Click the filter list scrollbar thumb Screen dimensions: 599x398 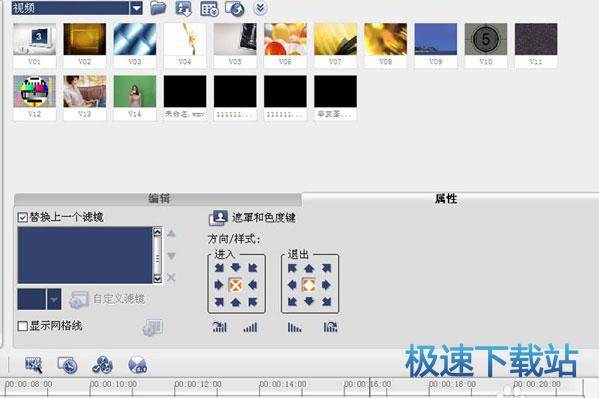click(157, 259)
